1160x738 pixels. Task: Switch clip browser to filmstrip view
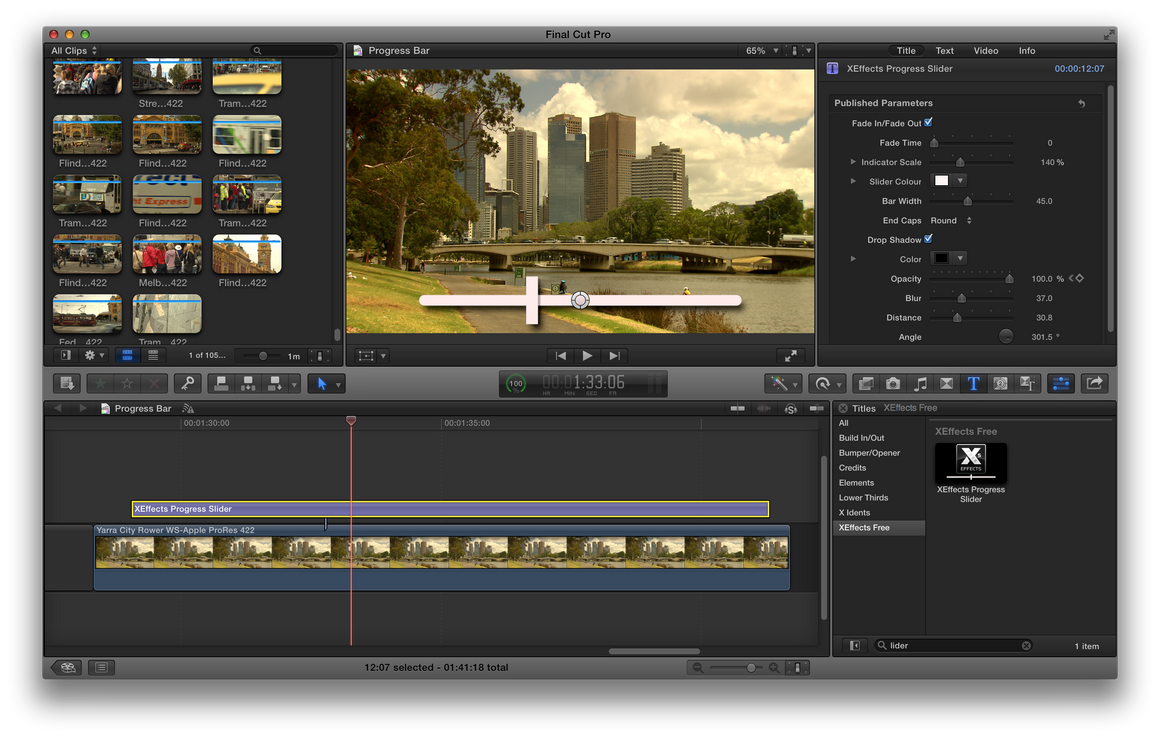pos(128,356)
